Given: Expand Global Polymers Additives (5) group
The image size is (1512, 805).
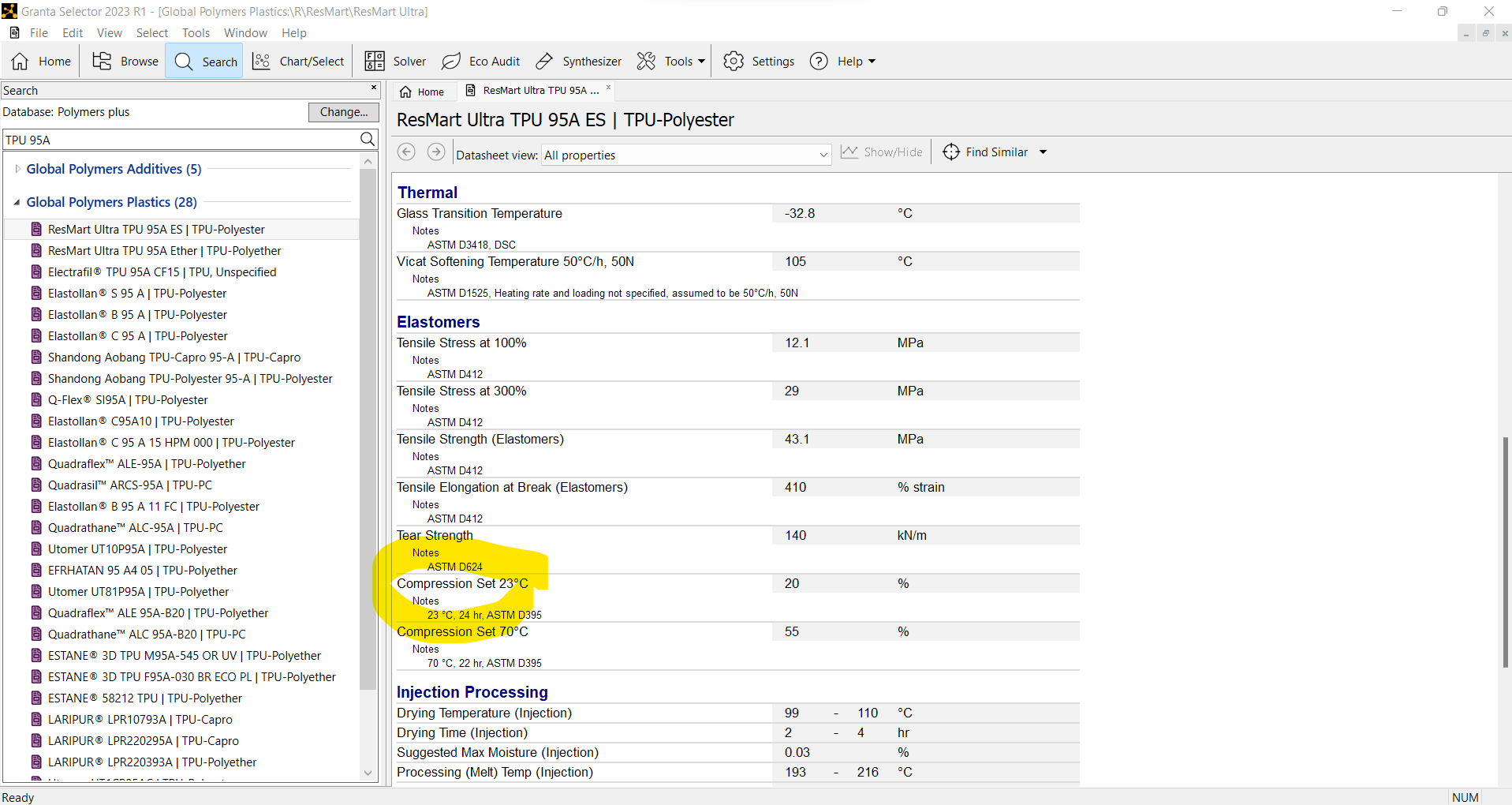Looking at the screenshot, I should (x=17, y=169).
